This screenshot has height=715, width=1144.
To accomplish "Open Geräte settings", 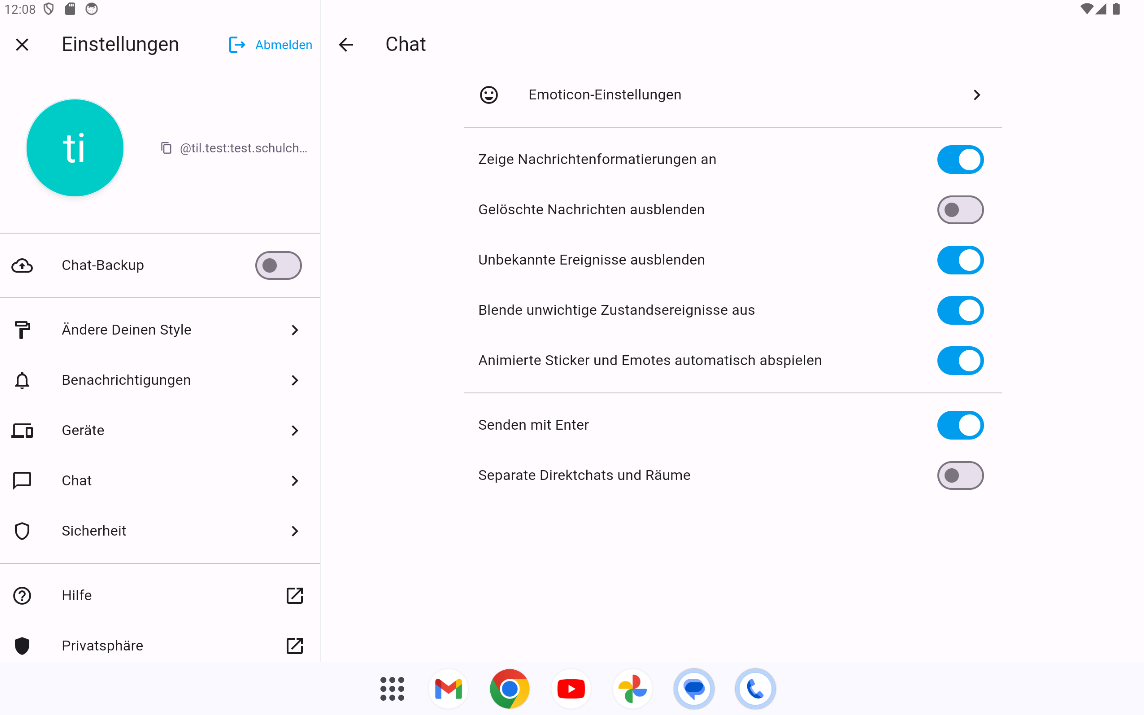I will 160,430.
